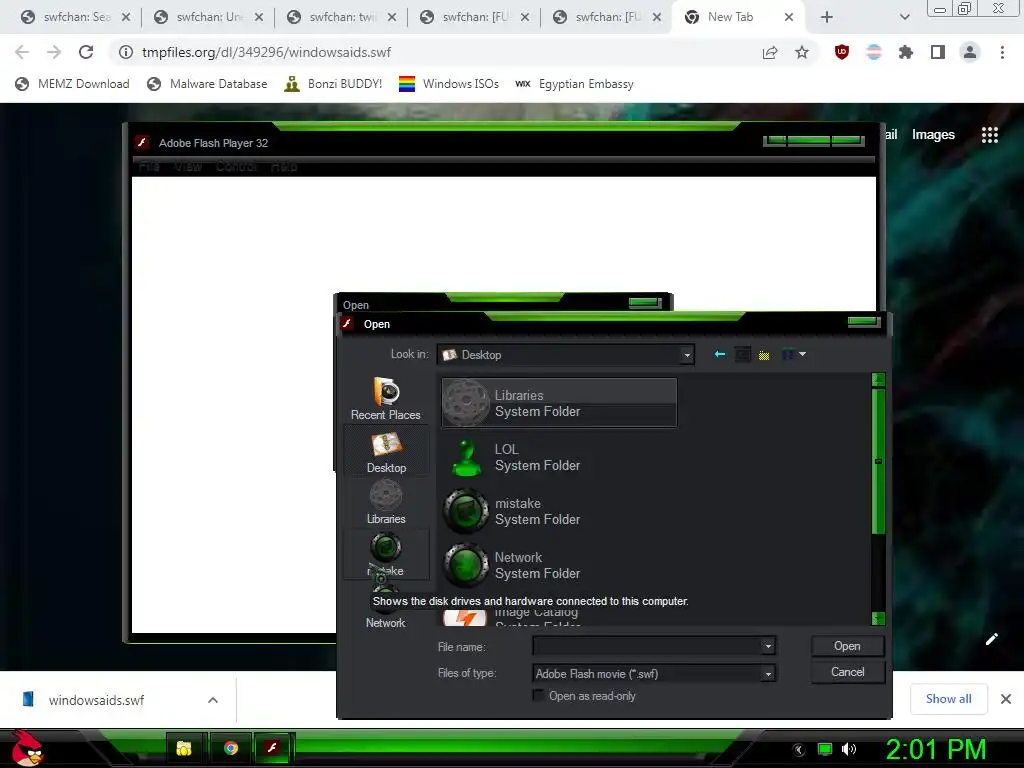Open the Malware Database bookmark
The height and width of the screenshot is (768, 1024).
[x=207, y=84]
